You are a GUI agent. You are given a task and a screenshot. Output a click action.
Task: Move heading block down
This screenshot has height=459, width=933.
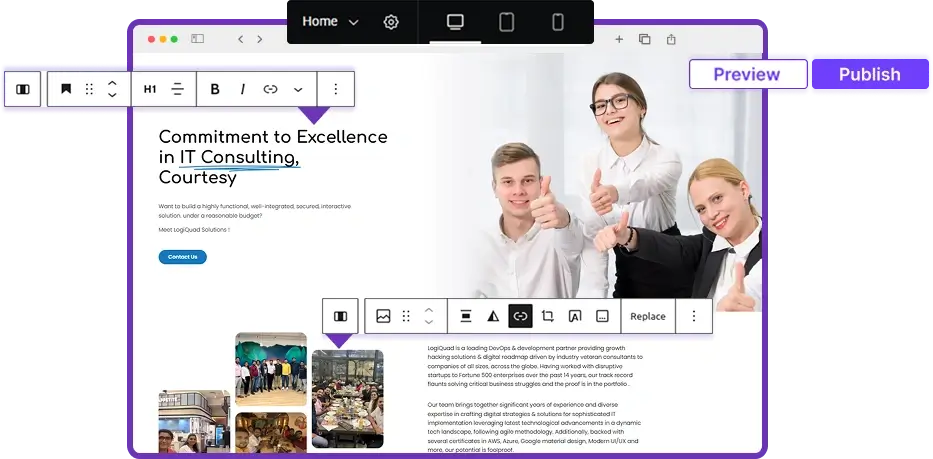point(112,95)
